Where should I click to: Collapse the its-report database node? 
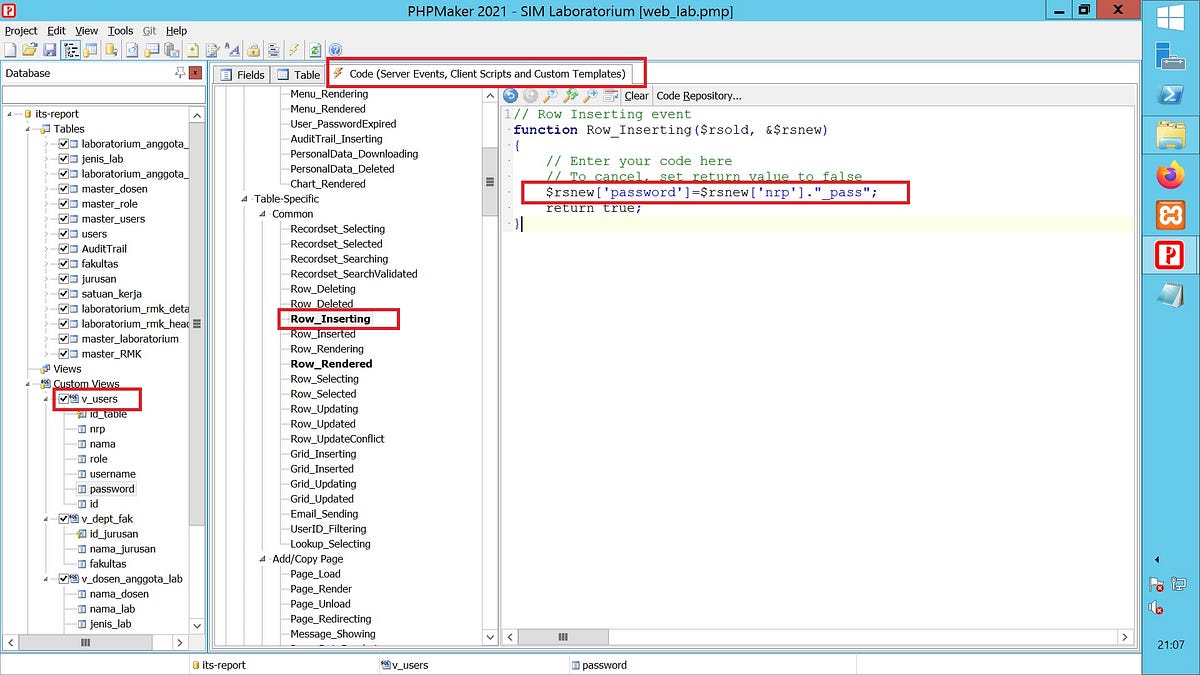11,114
